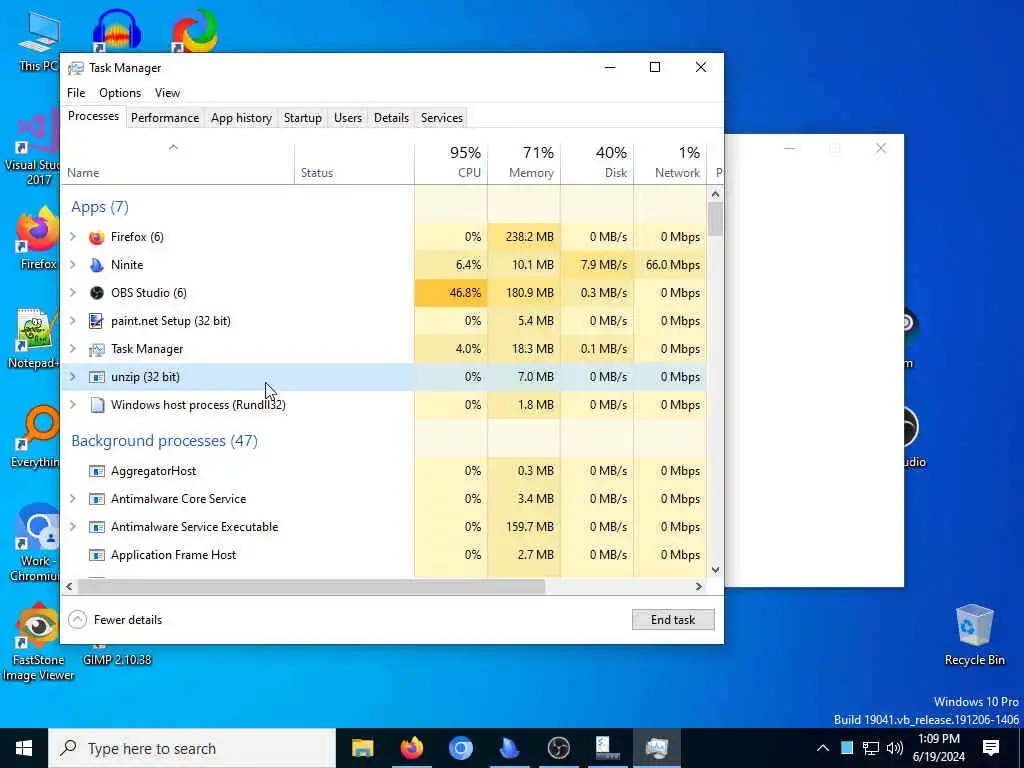Image resolution: width=1024 pixels, height=768 pixels.
Task: Click the horizontal scrollbar right arrow
Action: [x=699, y=586]
